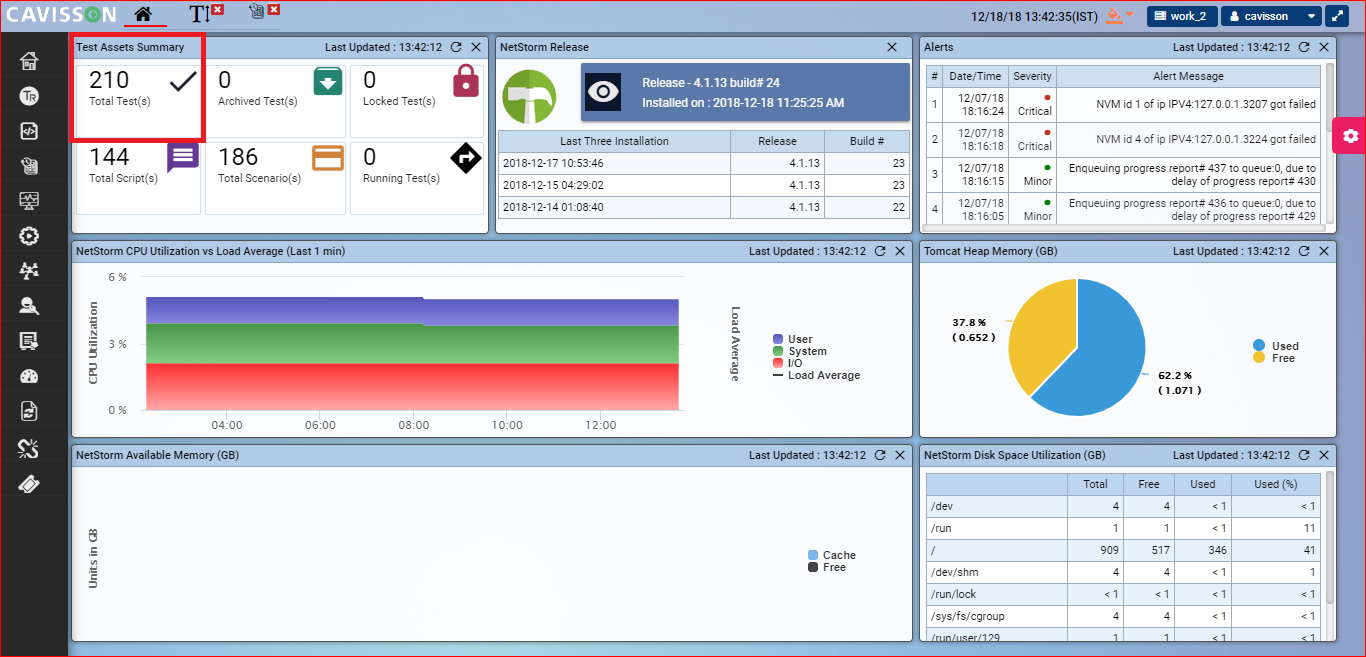Open the 210 Total Test(s) card
The width and height of the screenshot is (1366, 657).
point(139,101)
